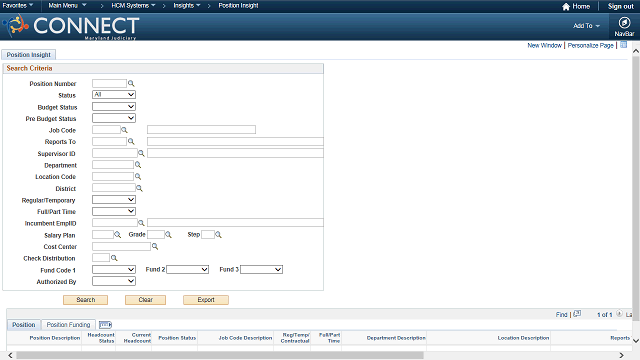Click the horizontal scrollbar thumb

[x=220, y=356]
